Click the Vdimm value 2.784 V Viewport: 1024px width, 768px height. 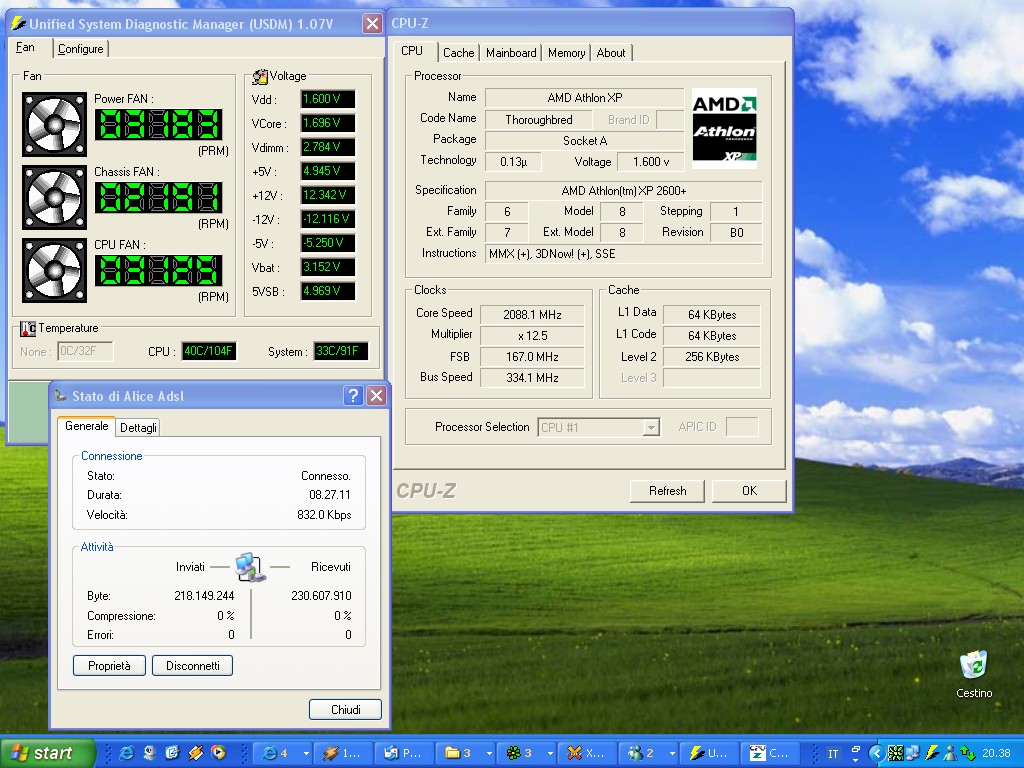click(327, 147)
